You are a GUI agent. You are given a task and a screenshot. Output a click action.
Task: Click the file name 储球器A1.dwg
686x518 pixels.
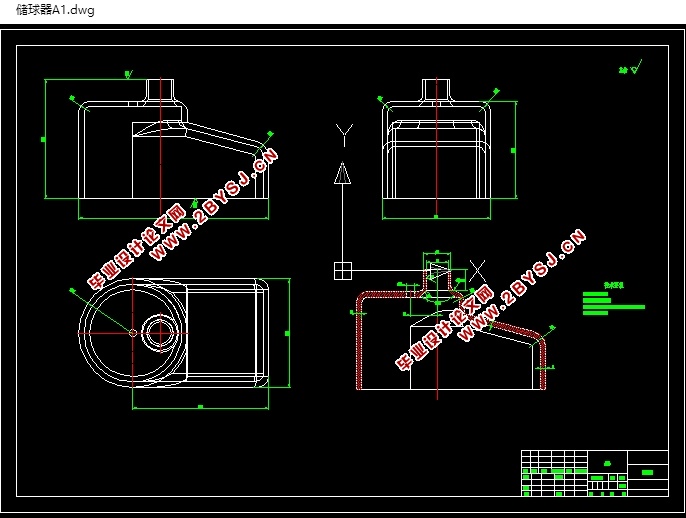click(55, 10)
